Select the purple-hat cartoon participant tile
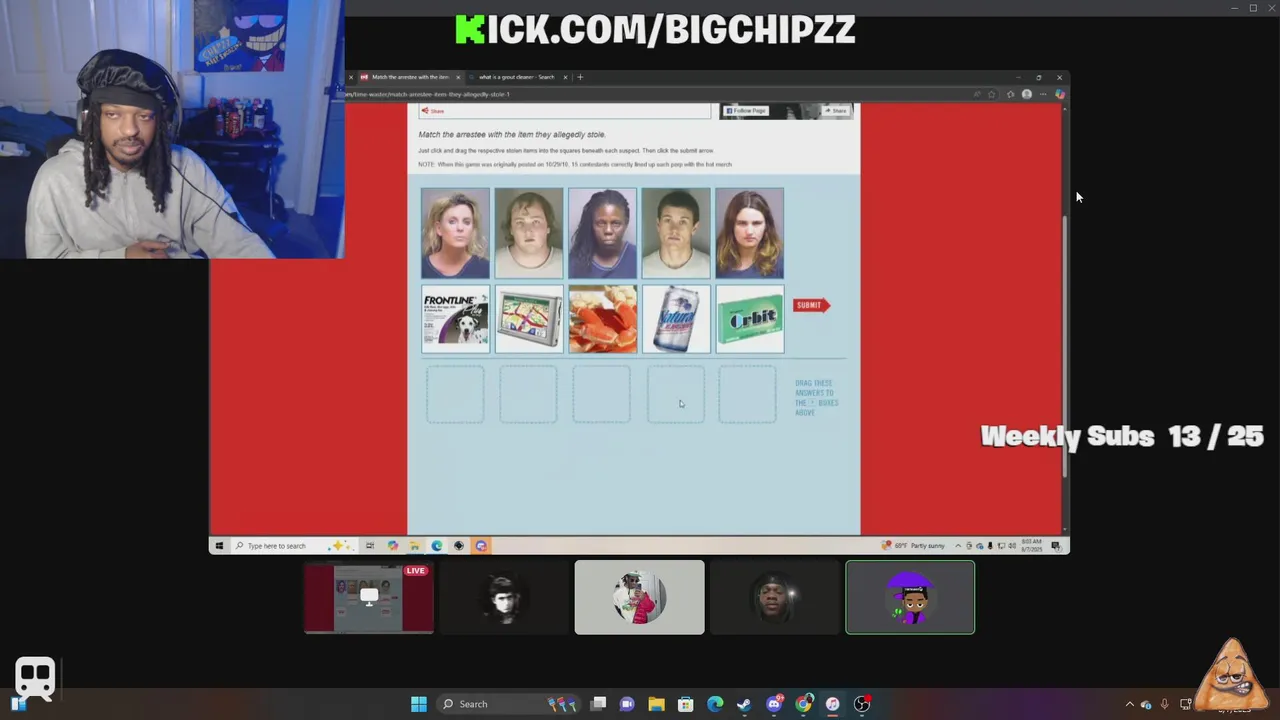The width and height of the screenshot is (1280, 720). tap(910, 597)
